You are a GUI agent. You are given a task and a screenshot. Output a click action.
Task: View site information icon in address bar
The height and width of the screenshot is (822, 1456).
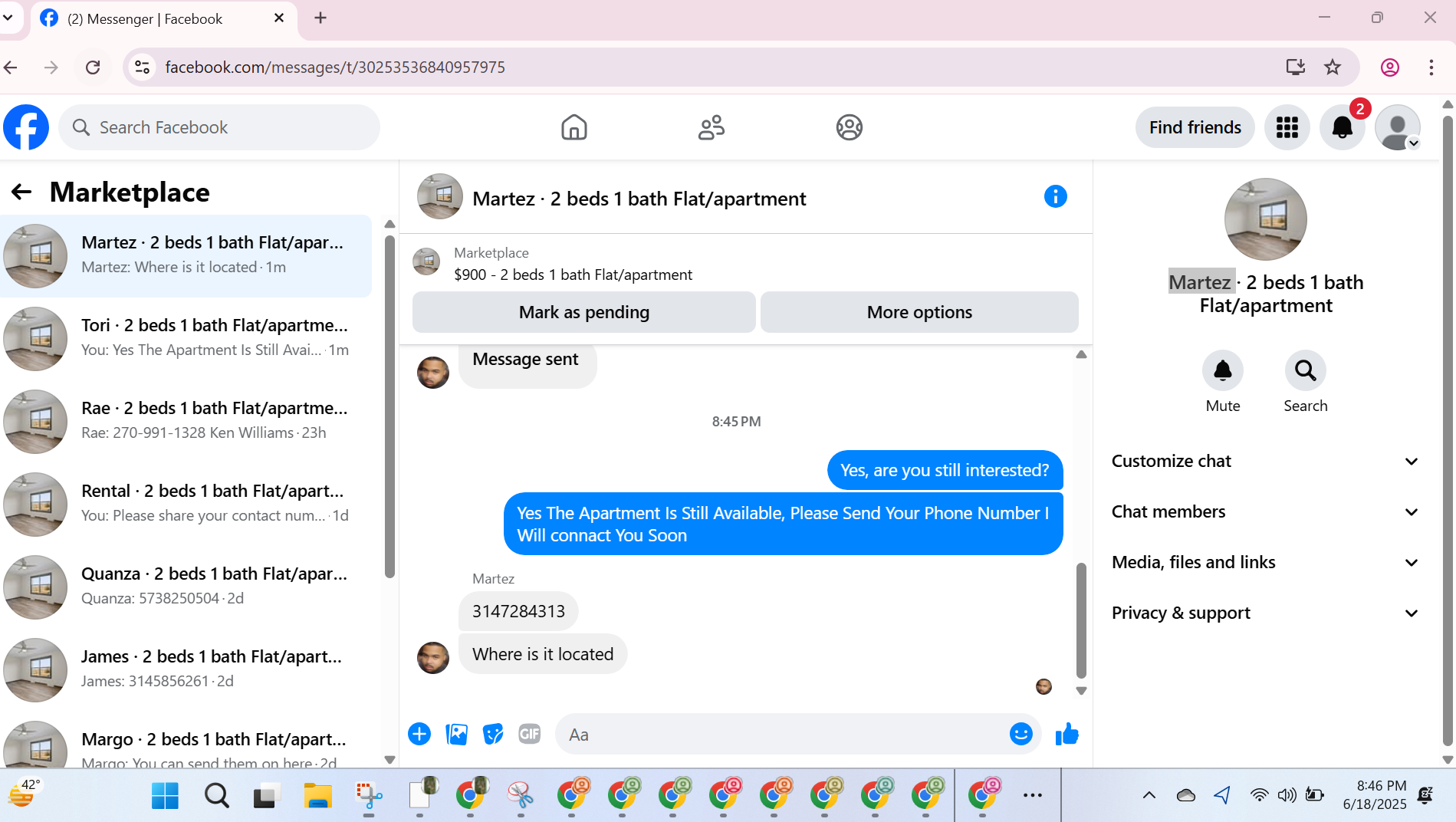(143, 67)
